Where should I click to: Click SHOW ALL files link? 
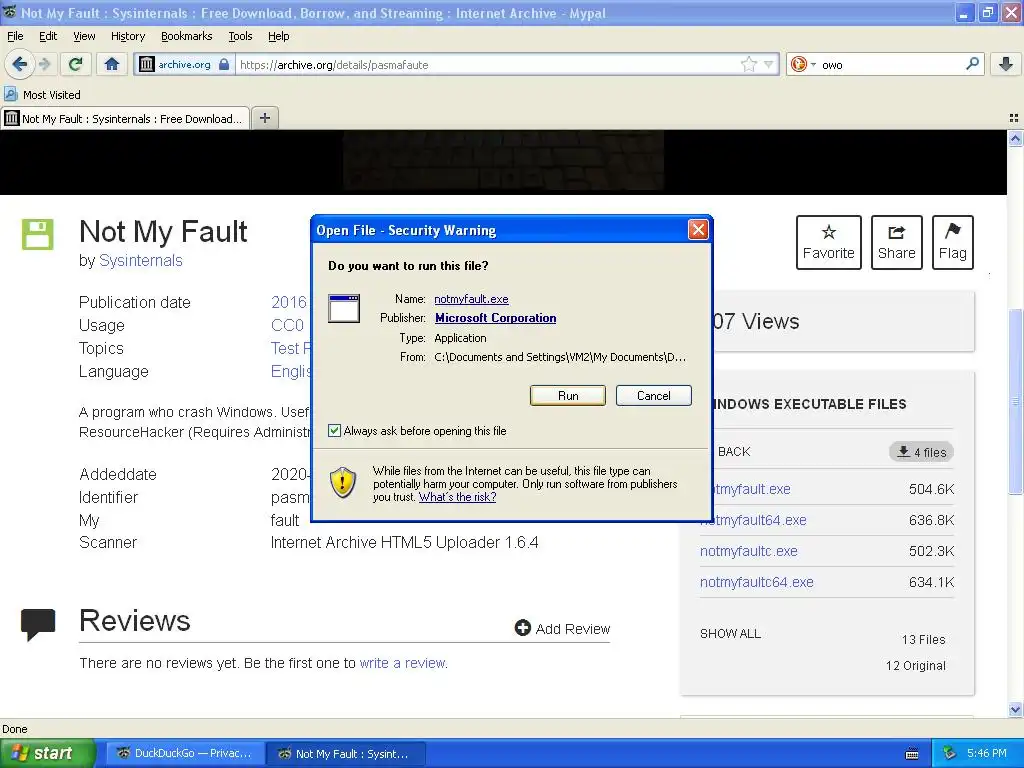[x=730, y=633]
